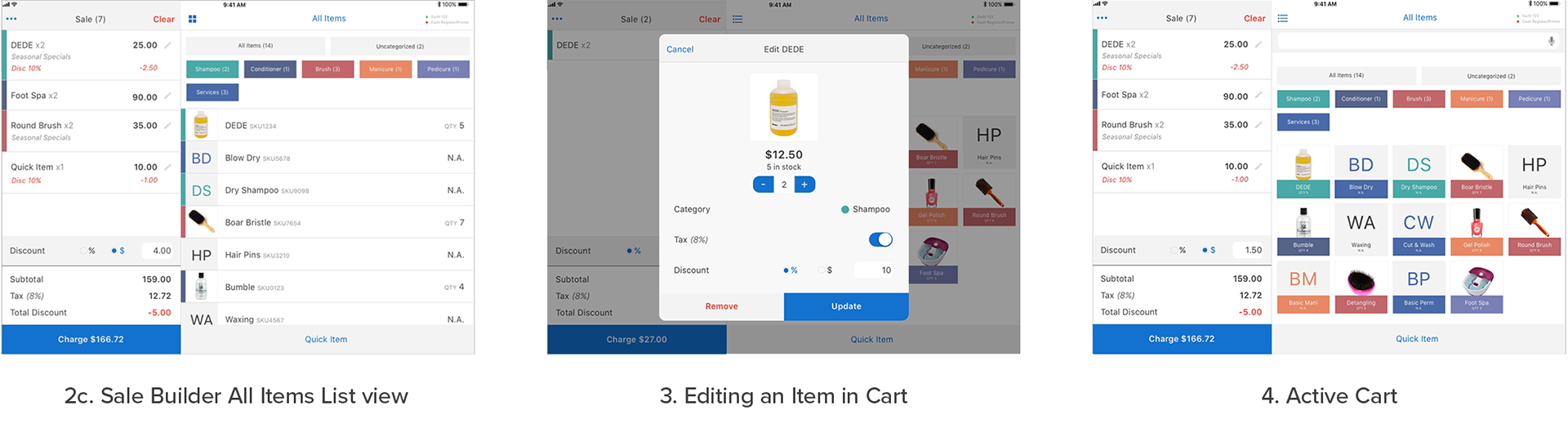Filter by Pedicure (1) in Active Cart screen
This screenshot has width=1568, height=428.
(x=1535, y=99)
